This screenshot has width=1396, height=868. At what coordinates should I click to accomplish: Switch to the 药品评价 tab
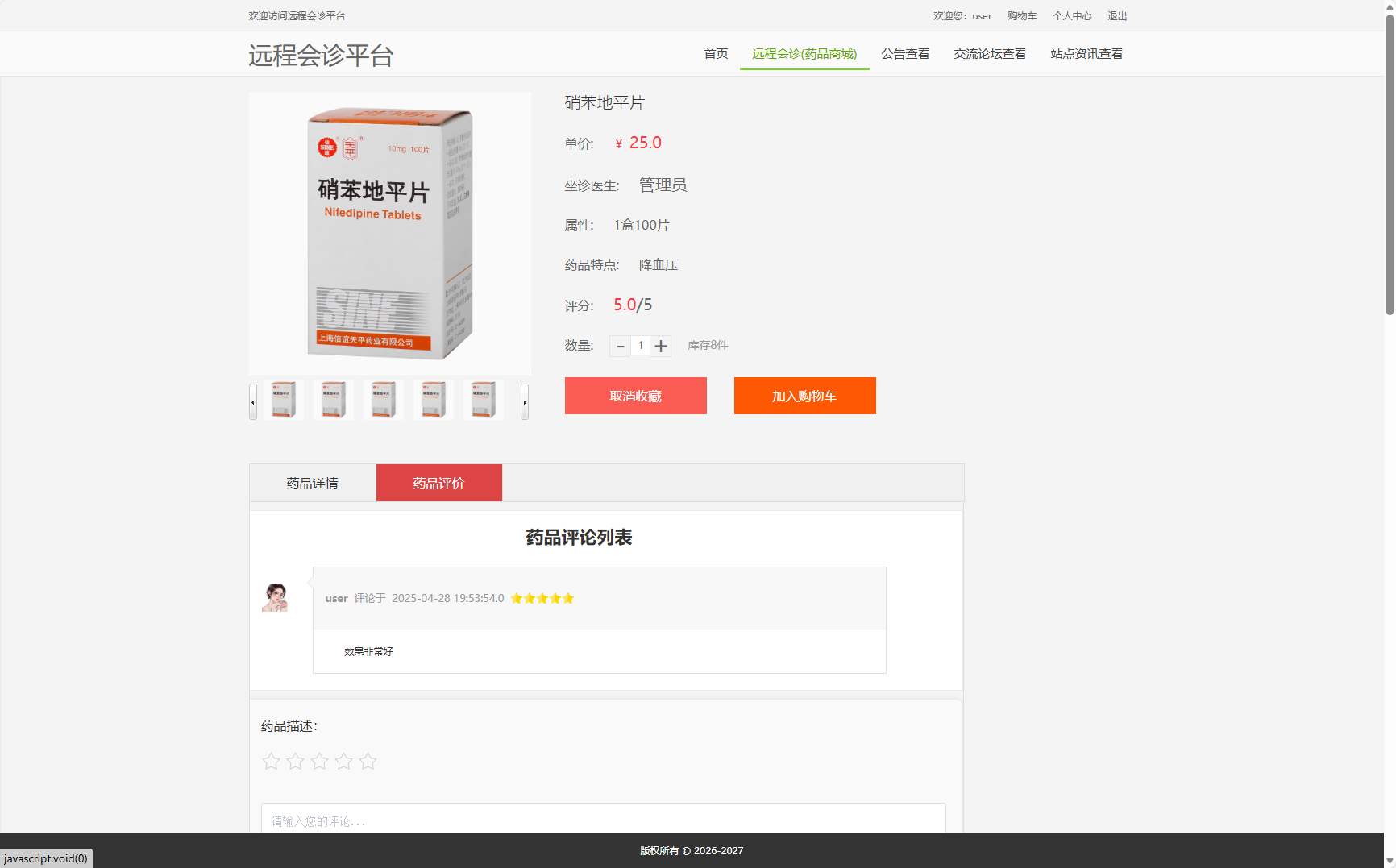(x=438, y=482)
